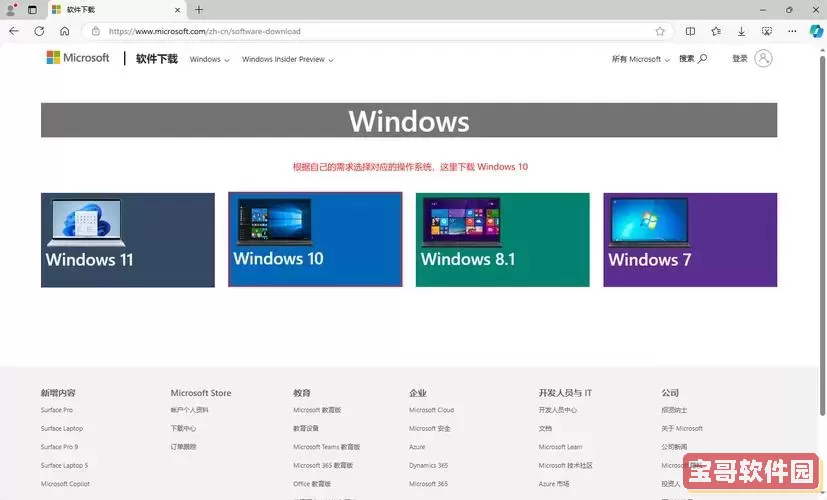This screenshot has width=827, height=500.
Task: Expand the 所有 Microsoft dropdown
Action: coord(640,59)
